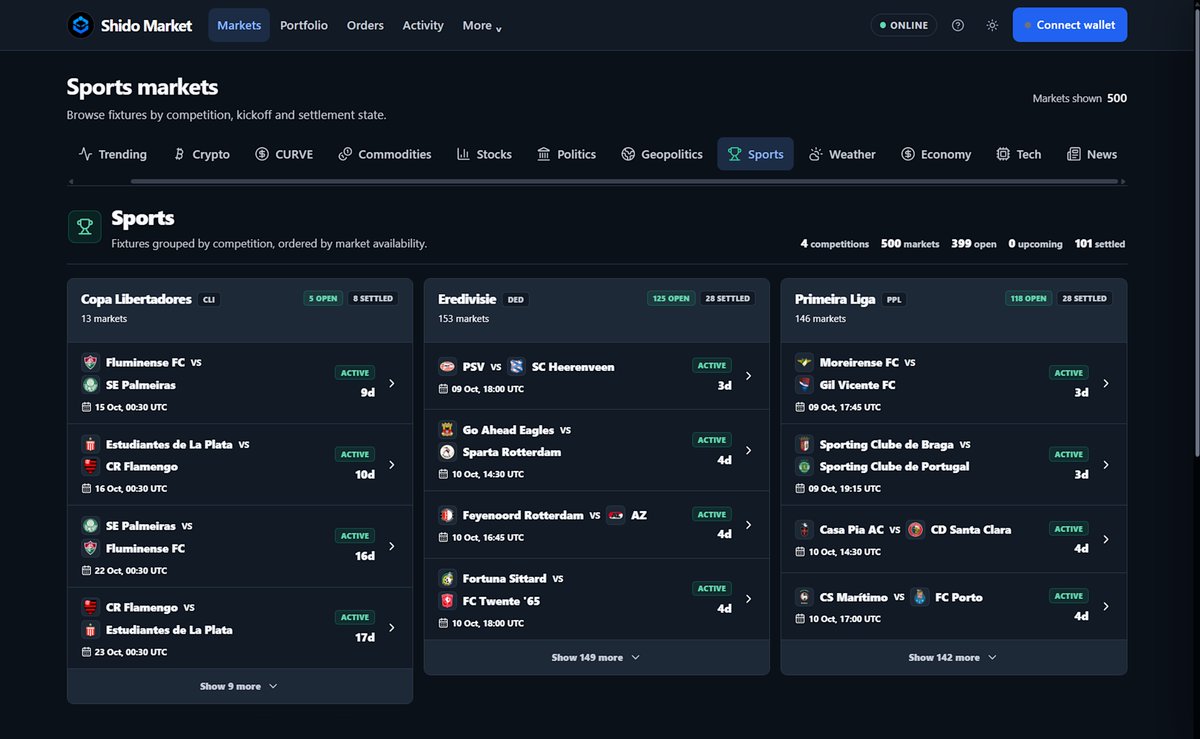Click the PSV club crest
1200x739 pixels.
(x=447, y=366)
